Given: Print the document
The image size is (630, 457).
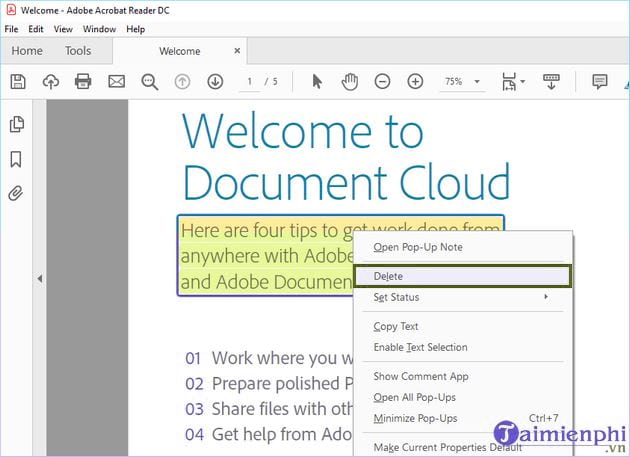Looking at the screenshot, I should coord(83,82).
